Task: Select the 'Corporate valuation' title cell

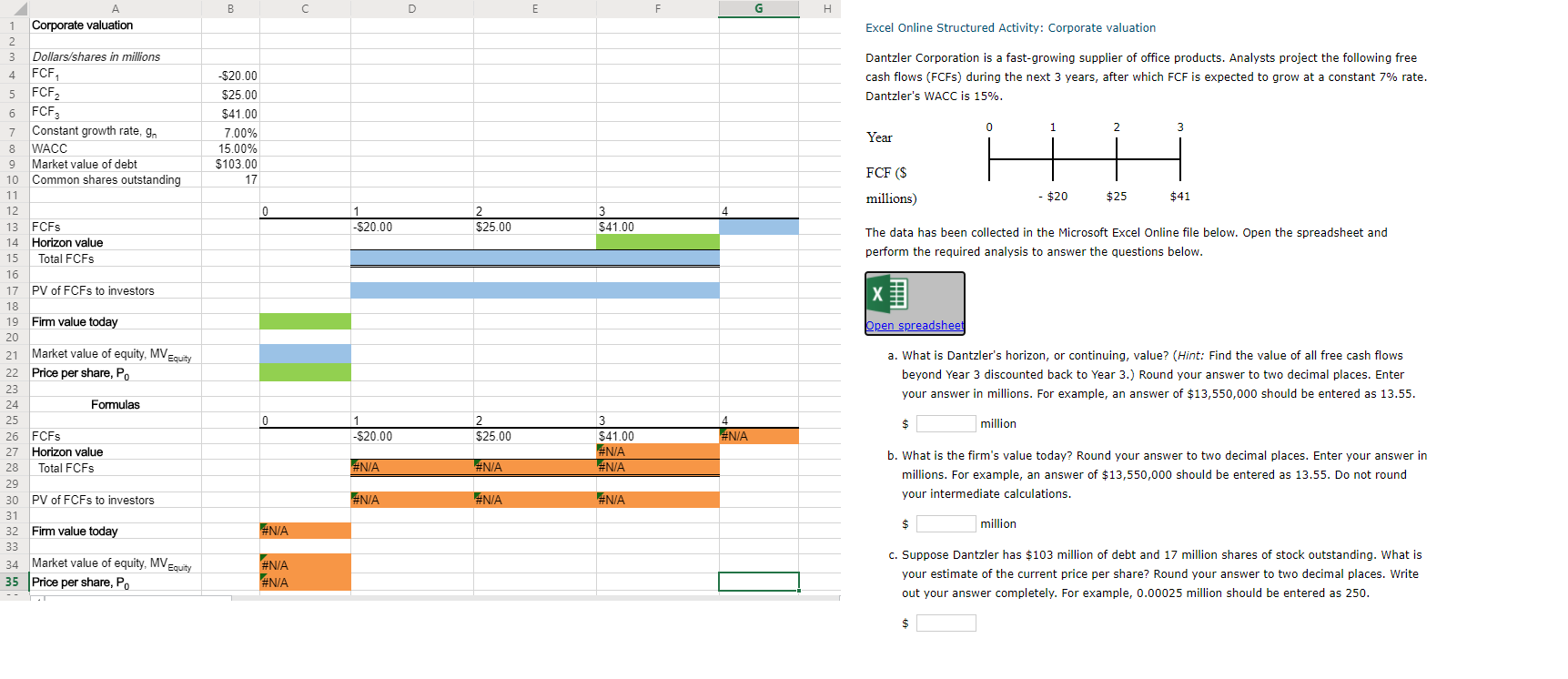Action: click(115, 25)
